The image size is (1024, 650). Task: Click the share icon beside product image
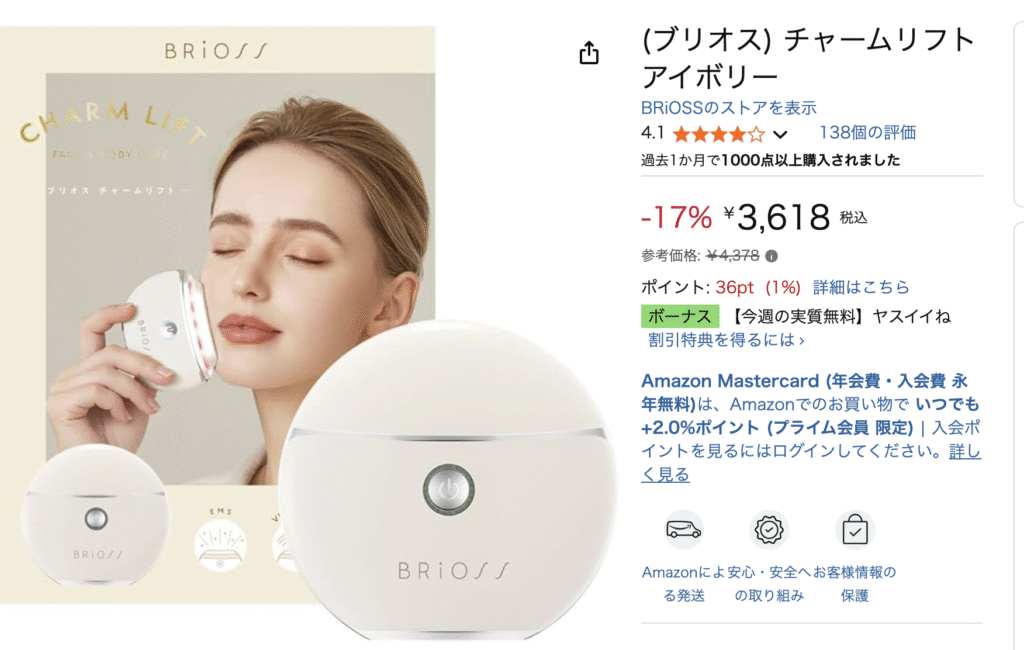(x=589, y=52)
